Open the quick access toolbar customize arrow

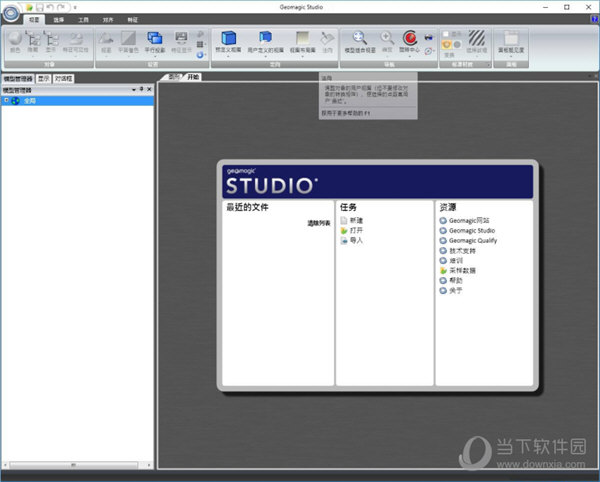coord(75,7)
